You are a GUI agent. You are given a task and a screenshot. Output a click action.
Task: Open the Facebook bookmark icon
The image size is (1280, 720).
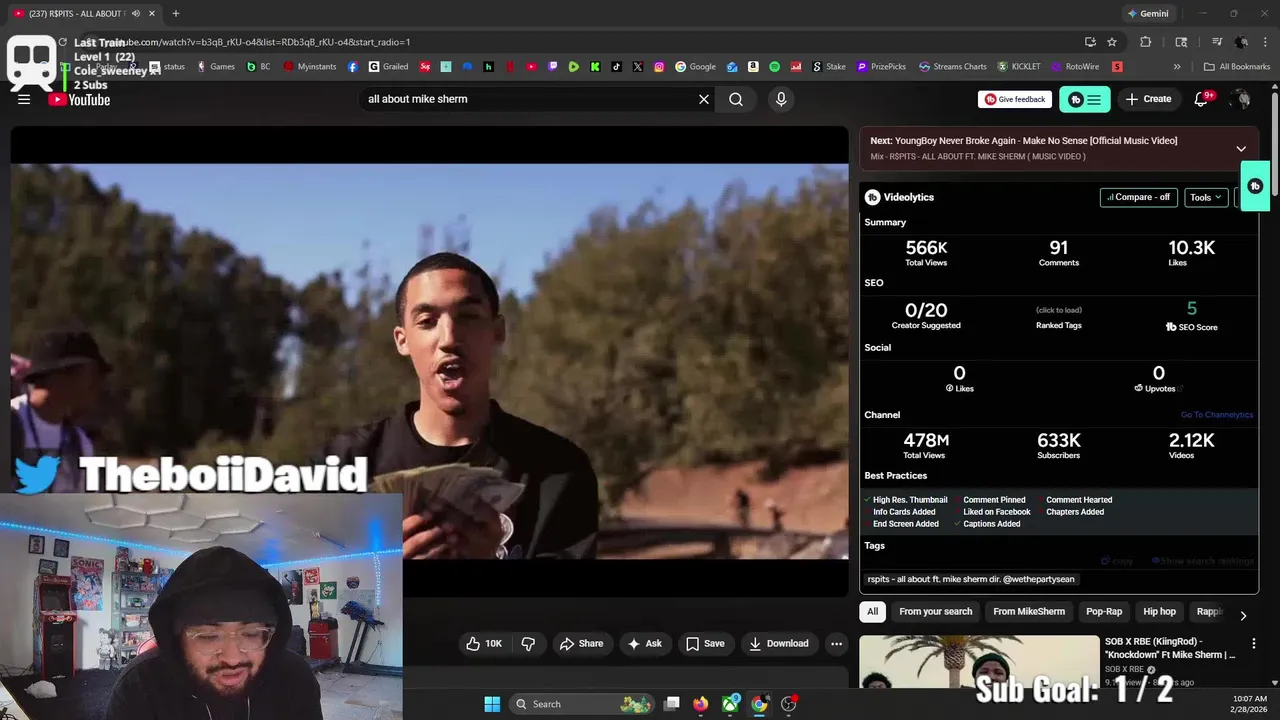point(353,67)
